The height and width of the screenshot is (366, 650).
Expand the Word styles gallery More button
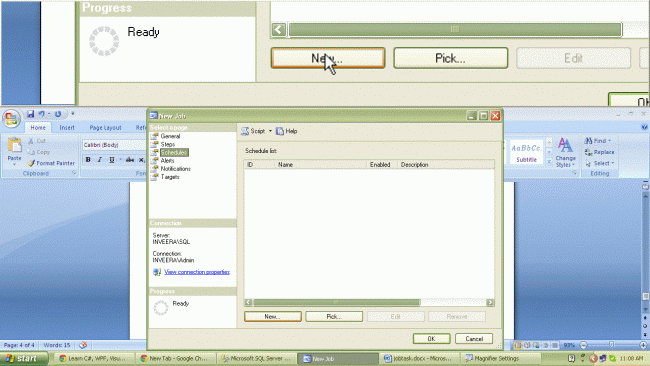coord(549,162)
